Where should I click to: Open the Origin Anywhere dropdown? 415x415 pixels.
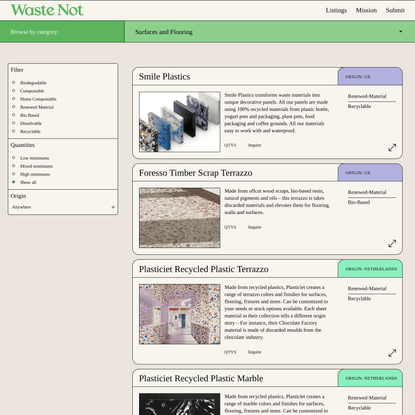(63, 207)
